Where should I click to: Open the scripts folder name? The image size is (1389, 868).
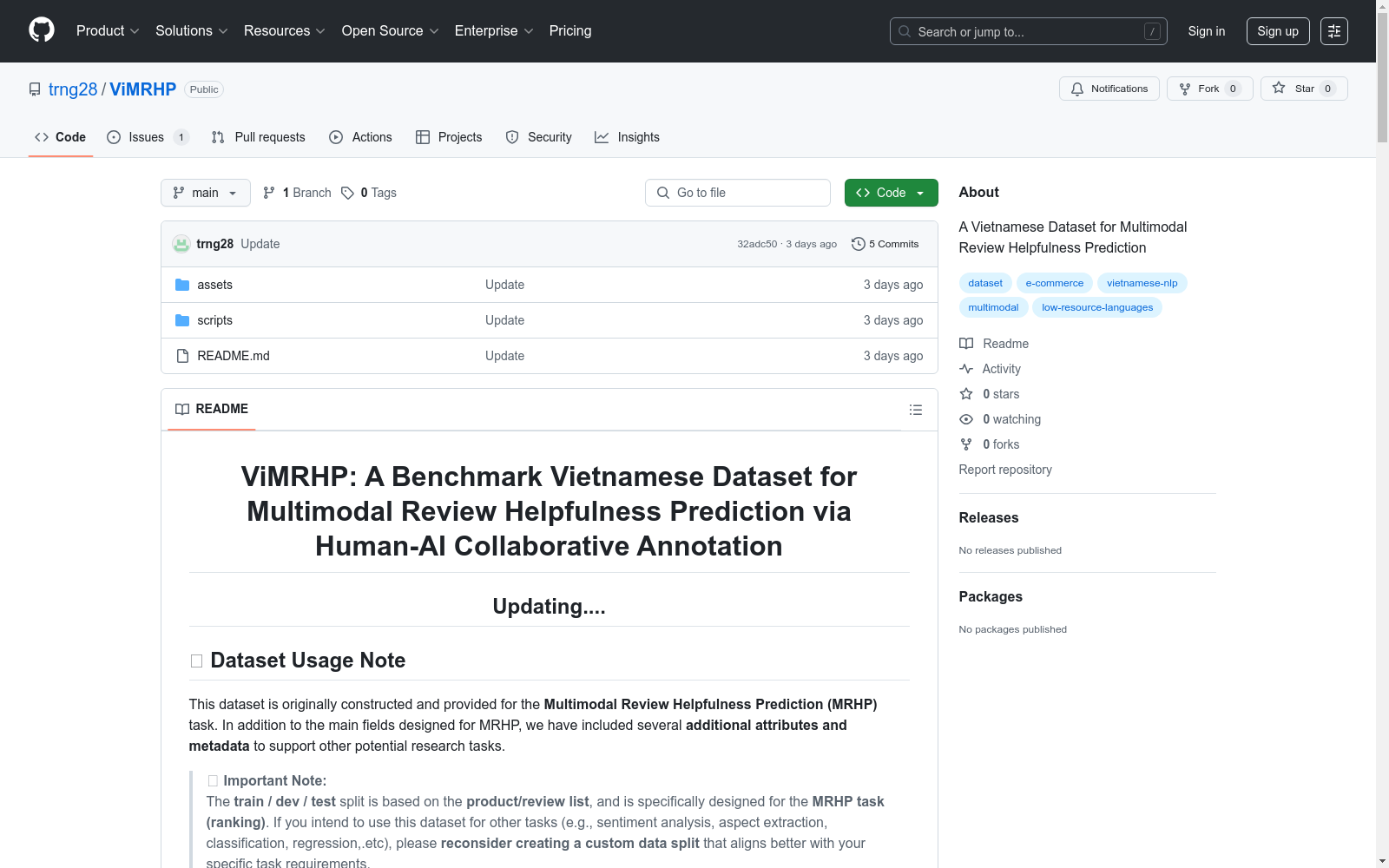[x=214, y=320]
